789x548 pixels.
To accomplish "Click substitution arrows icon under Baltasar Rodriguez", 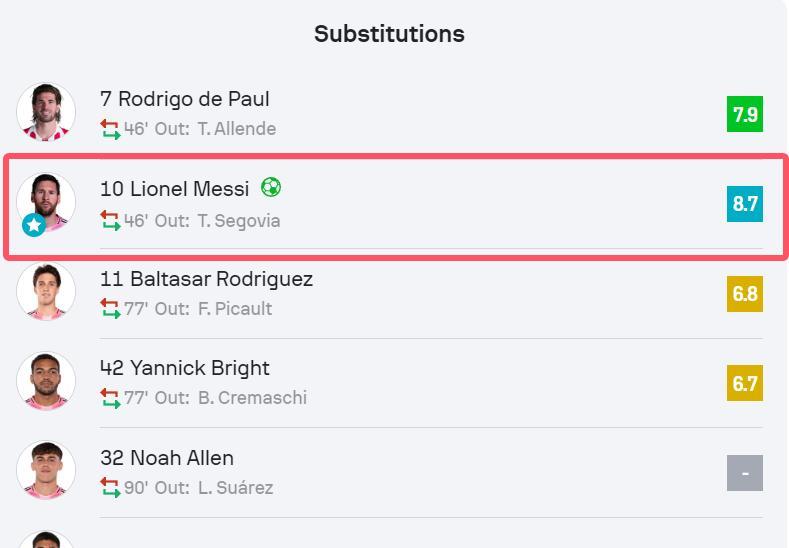I will click(110, 308).
